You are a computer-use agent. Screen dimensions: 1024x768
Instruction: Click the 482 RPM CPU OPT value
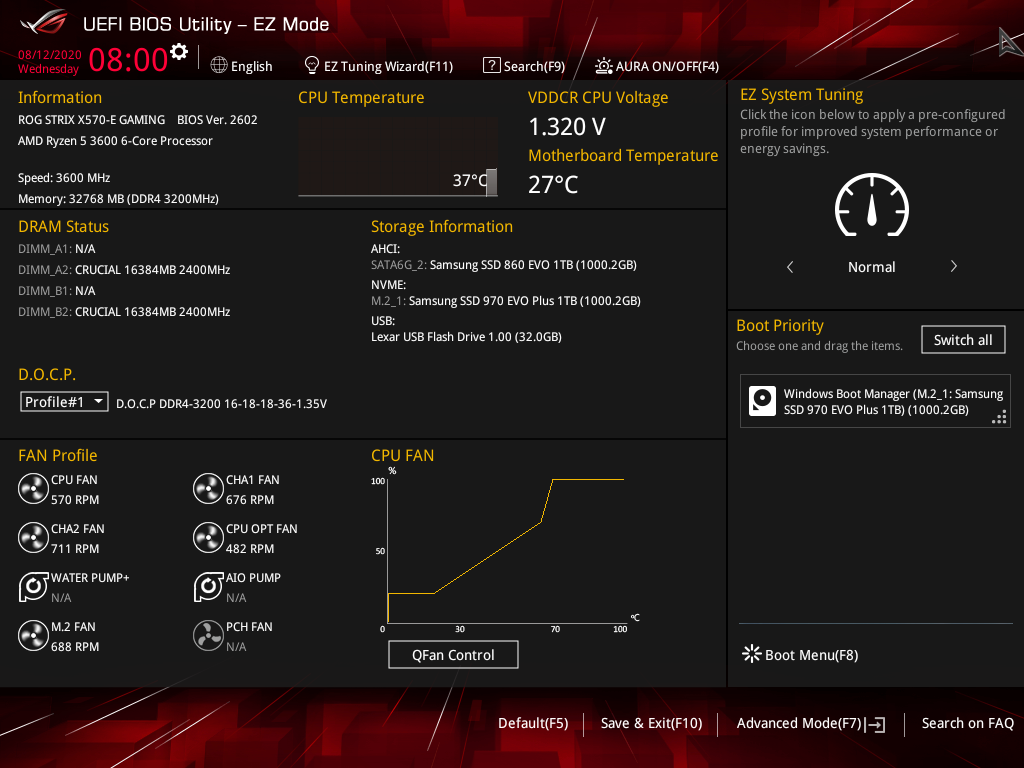pos(250,548)
